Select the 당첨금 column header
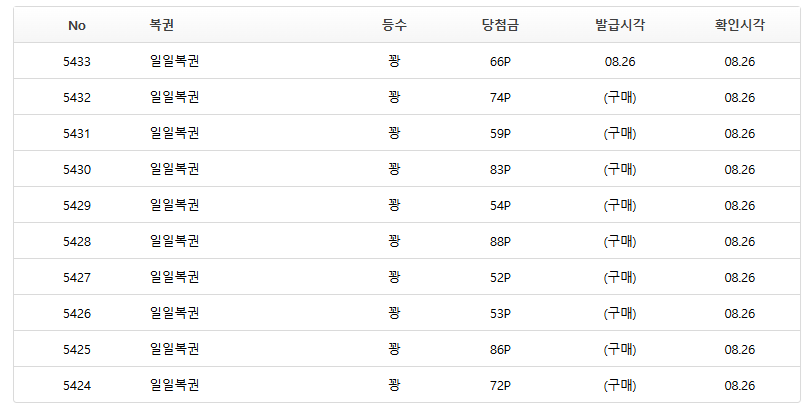 500,25
